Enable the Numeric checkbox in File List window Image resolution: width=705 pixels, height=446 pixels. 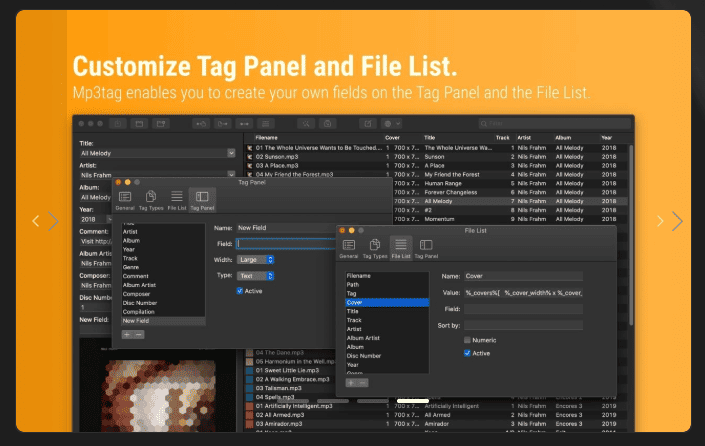(467, 340)
